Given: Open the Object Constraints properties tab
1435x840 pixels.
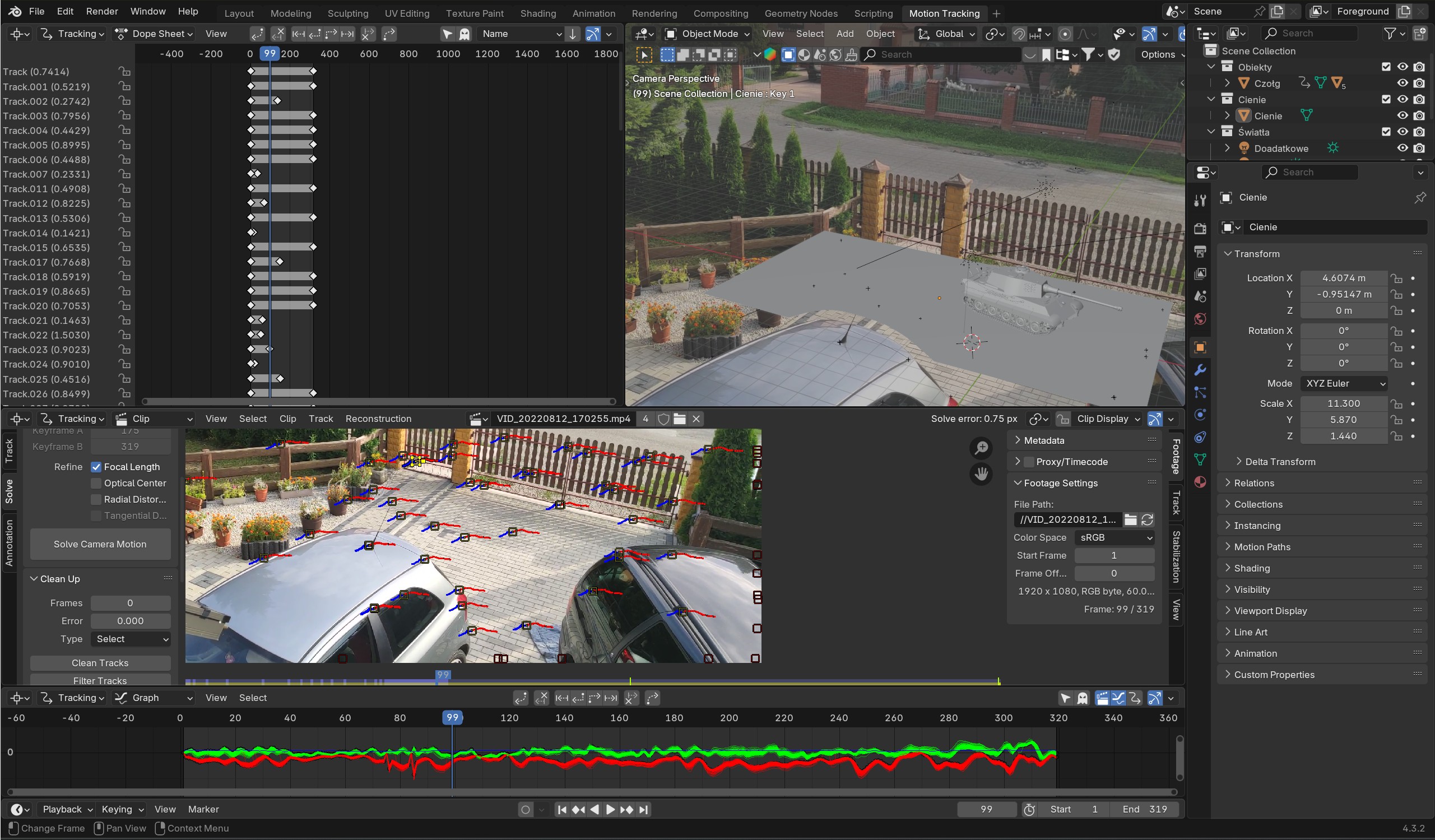Looking at the screenshot, I should click(1200, 437).
